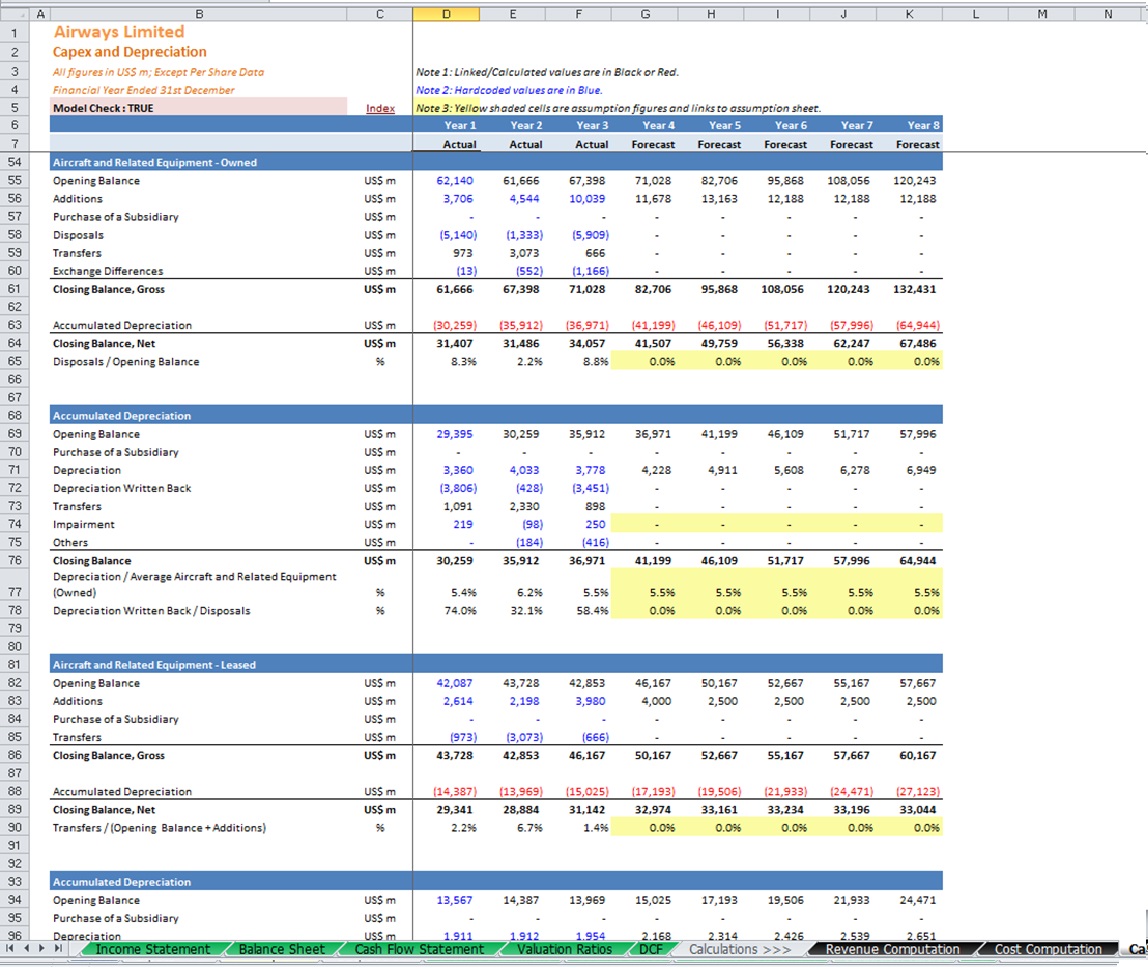Viewport: 1148px width, 969px height.
Task: Select column K header
Action: point(909,14)
